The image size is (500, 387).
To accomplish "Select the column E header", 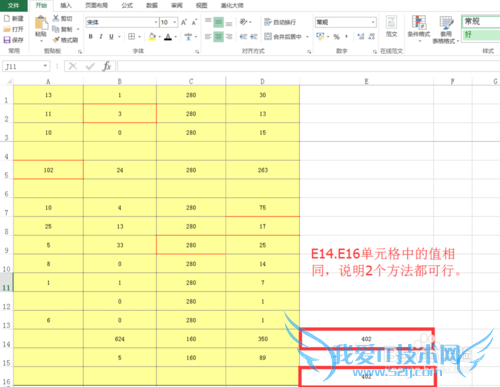I will pos(366,81).
